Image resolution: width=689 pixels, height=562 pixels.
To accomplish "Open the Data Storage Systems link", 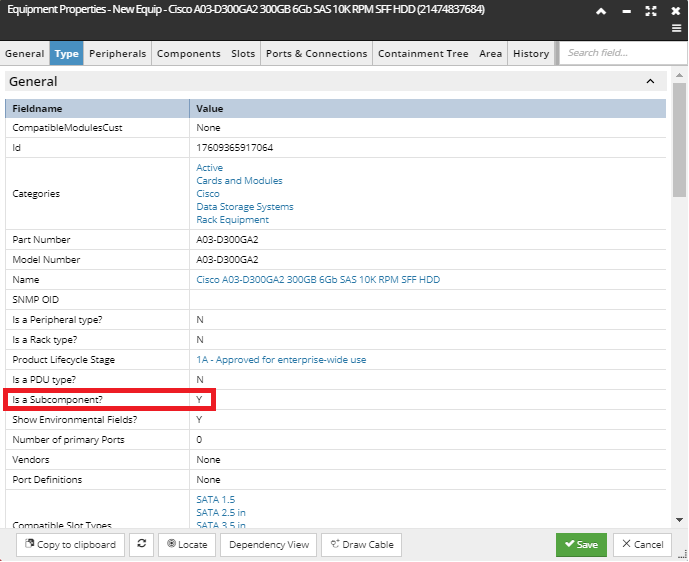I will pos(245,207).
